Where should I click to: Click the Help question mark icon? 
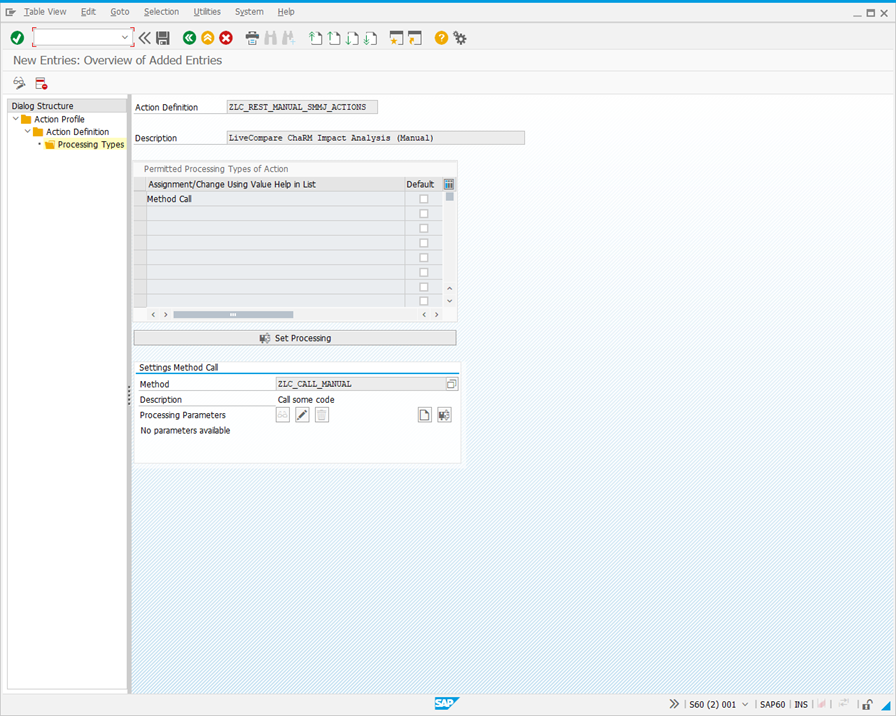click(x=441, y=37)
